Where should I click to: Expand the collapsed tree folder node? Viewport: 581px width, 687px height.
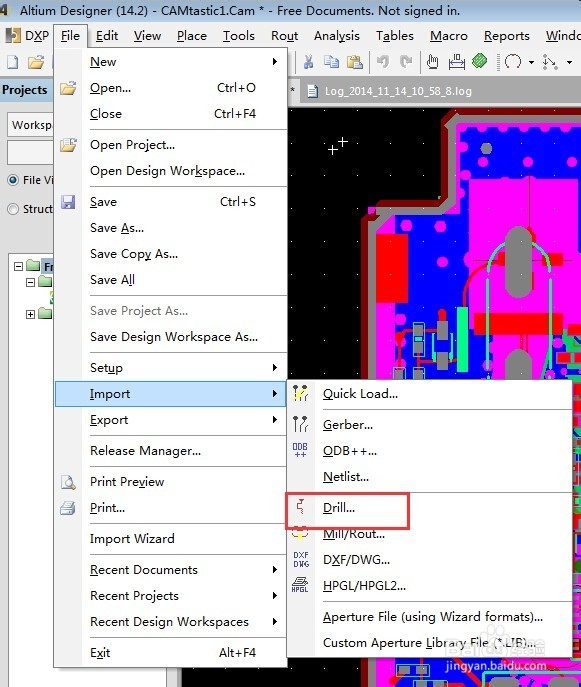(x=30, y=314)
